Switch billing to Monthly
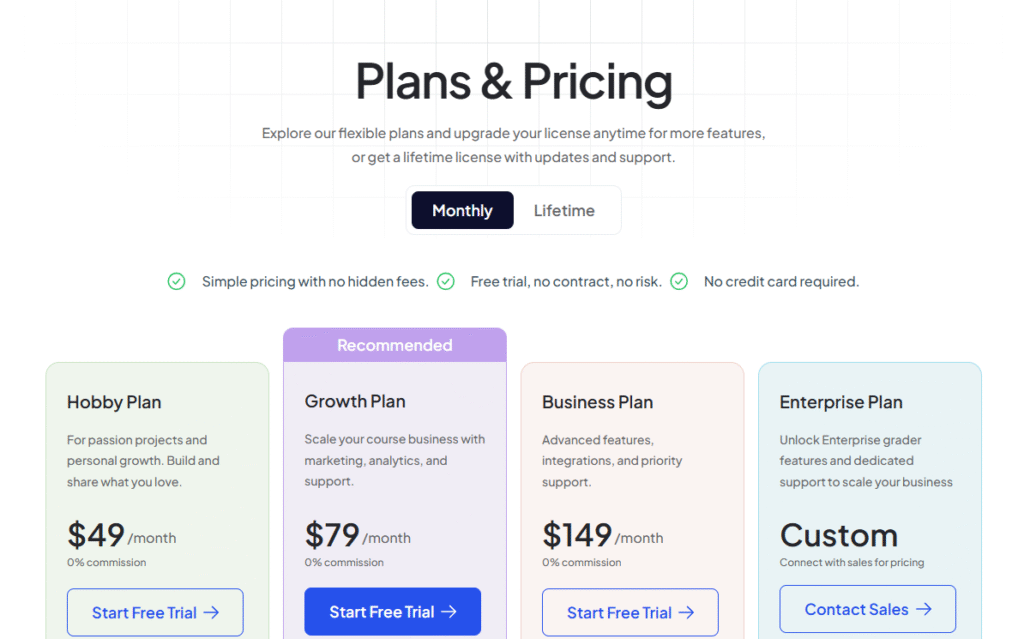This screenshot has height=639, width=1024. tap(462, 211)
